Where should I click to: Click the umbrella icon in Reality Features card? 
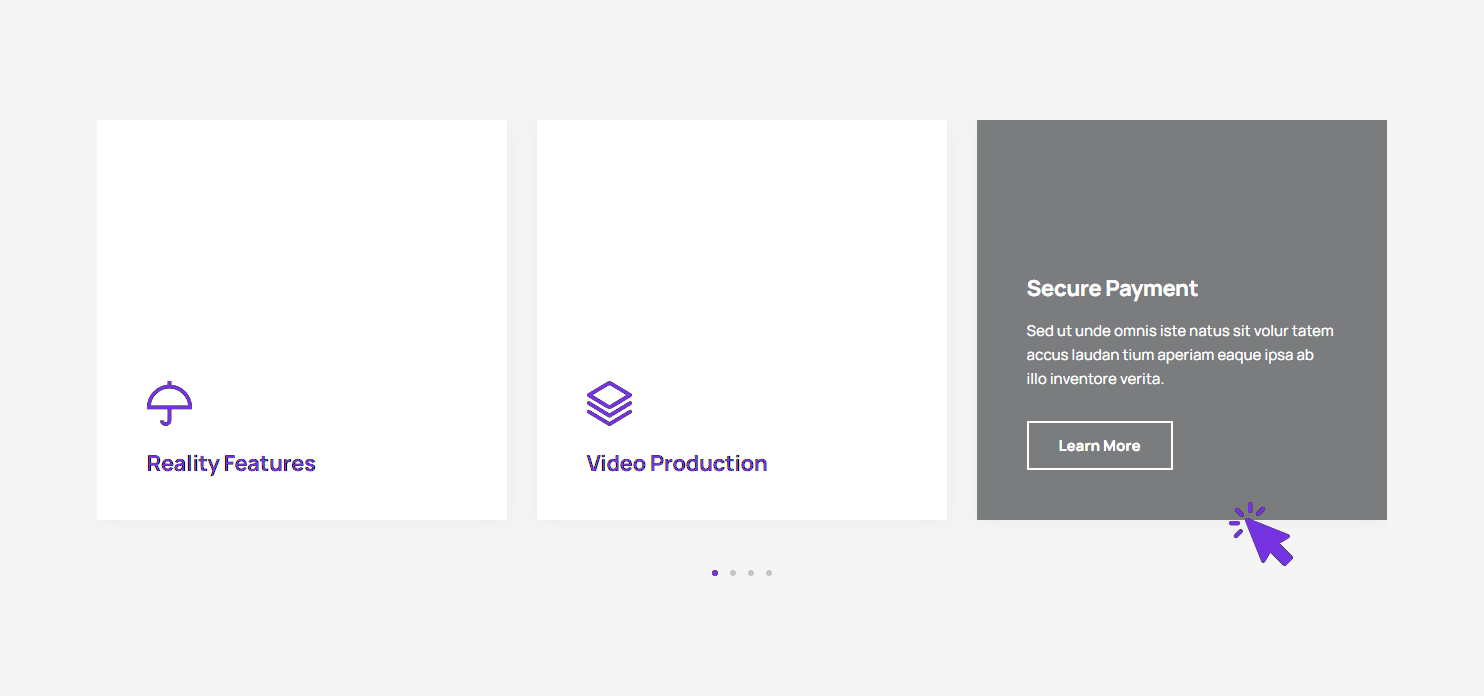169,403
